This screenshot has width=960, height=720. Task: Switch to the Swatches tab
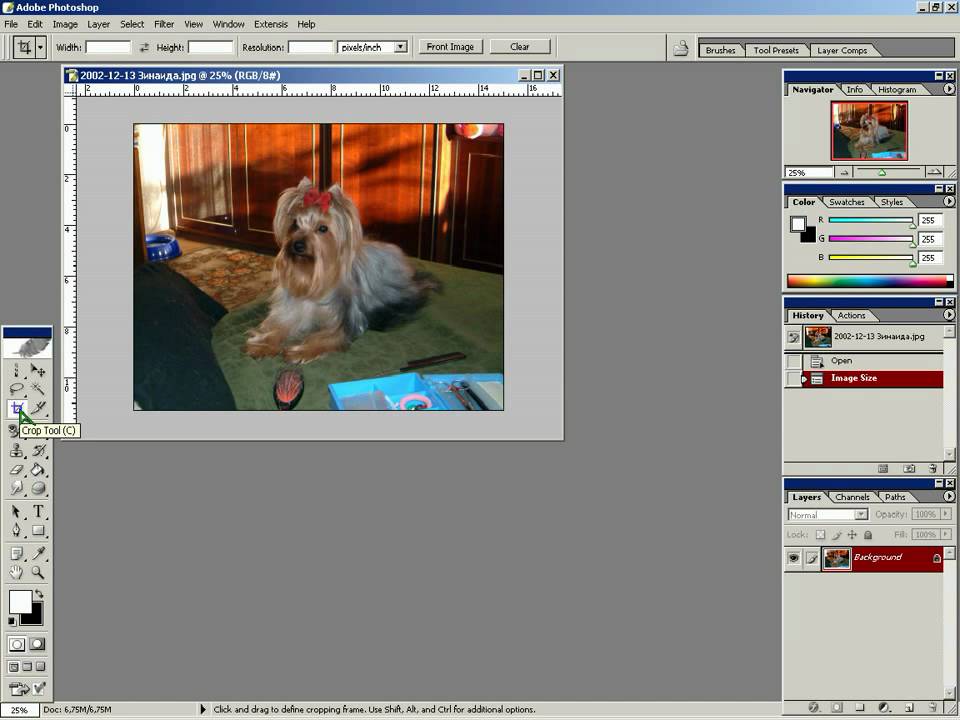[847, 202]
